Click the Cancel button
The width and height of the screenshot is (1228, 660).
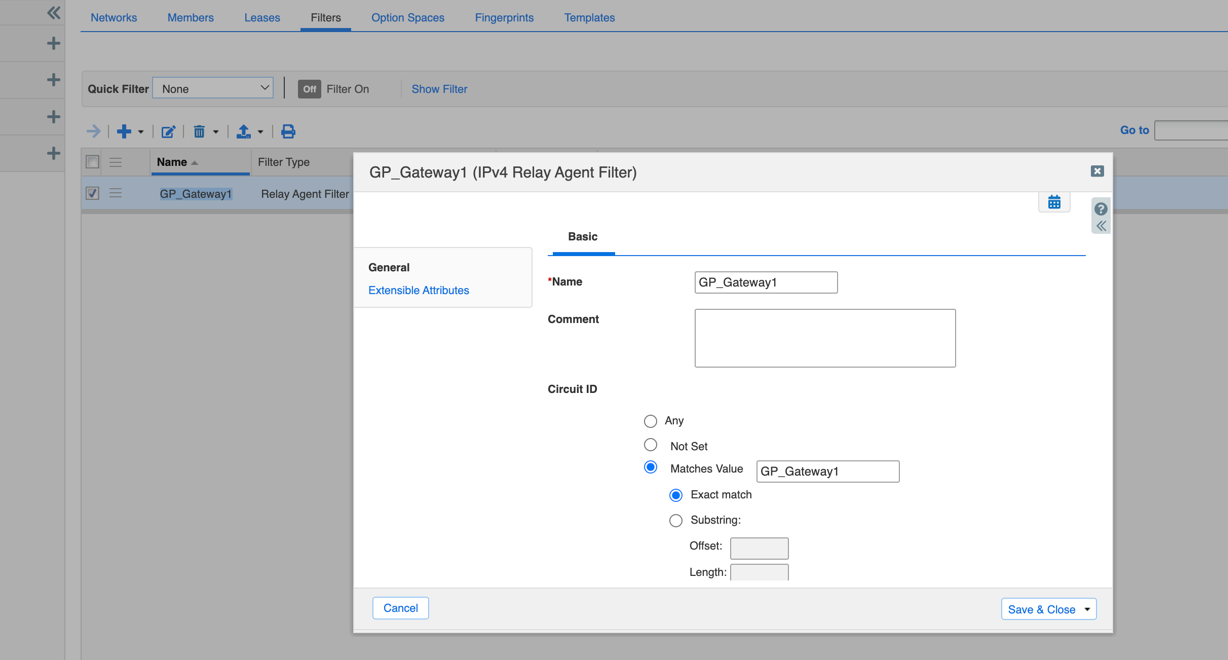coord(400,608)
